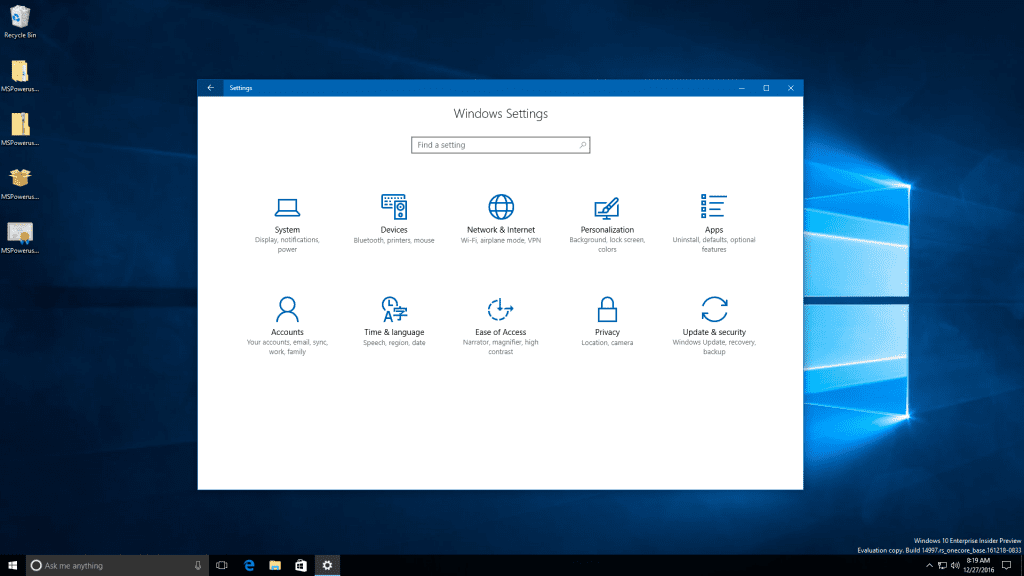Maximize the Settings window
The width and height of the screenshot is (1024, 576).
(766, 88)
